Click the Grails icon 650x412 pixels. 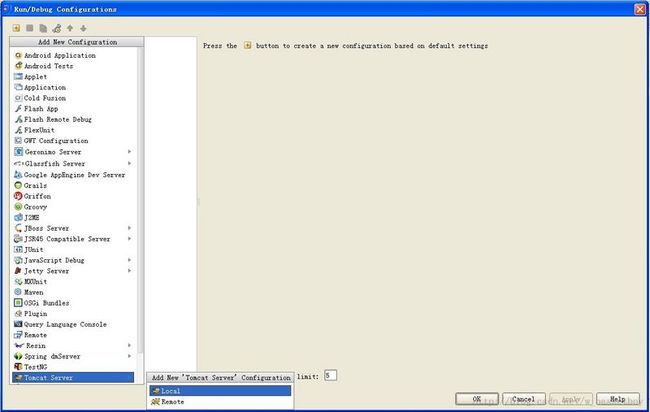pos(18,185)
